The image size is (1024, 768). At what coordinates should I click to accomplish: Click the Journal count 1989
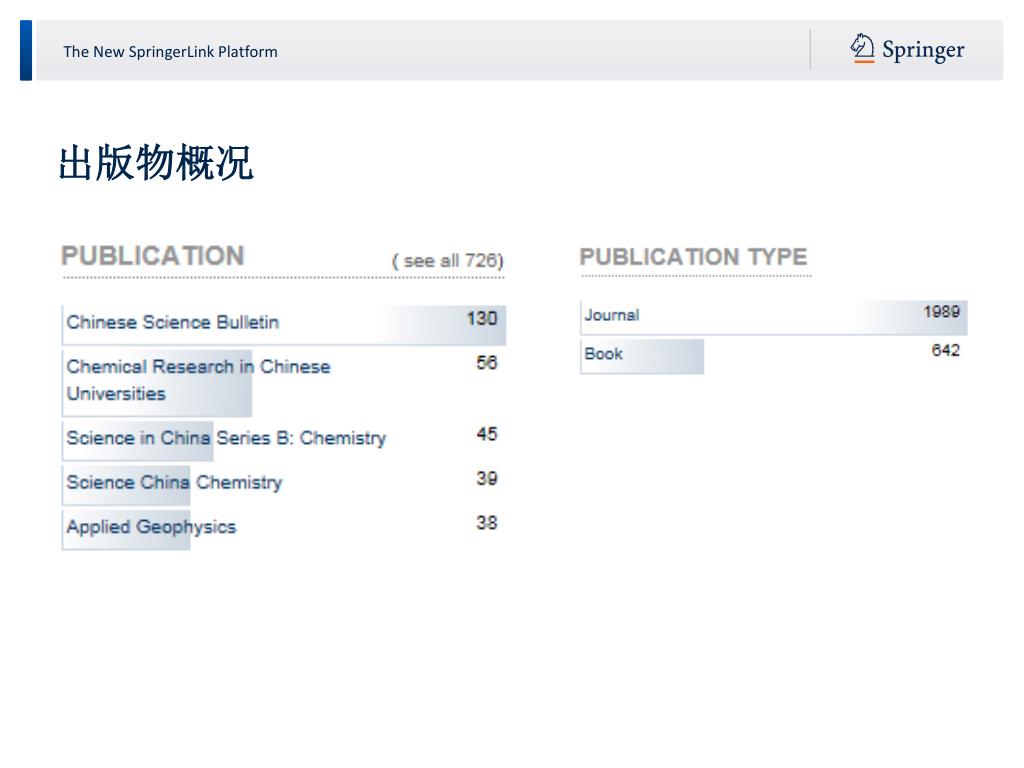[x=941, y=312]
